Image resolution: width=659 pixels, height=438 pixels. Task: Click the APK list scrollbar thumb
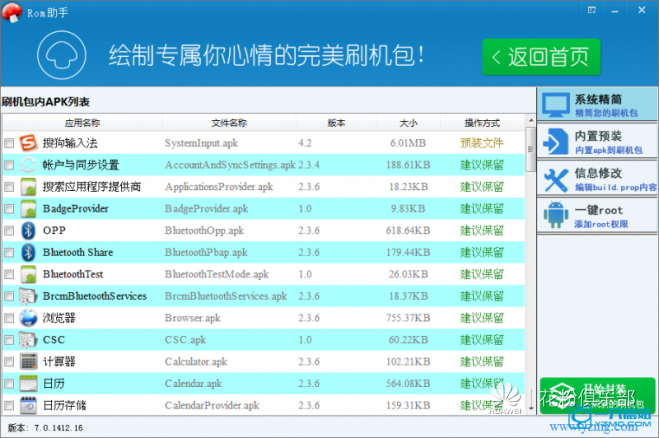531,150
